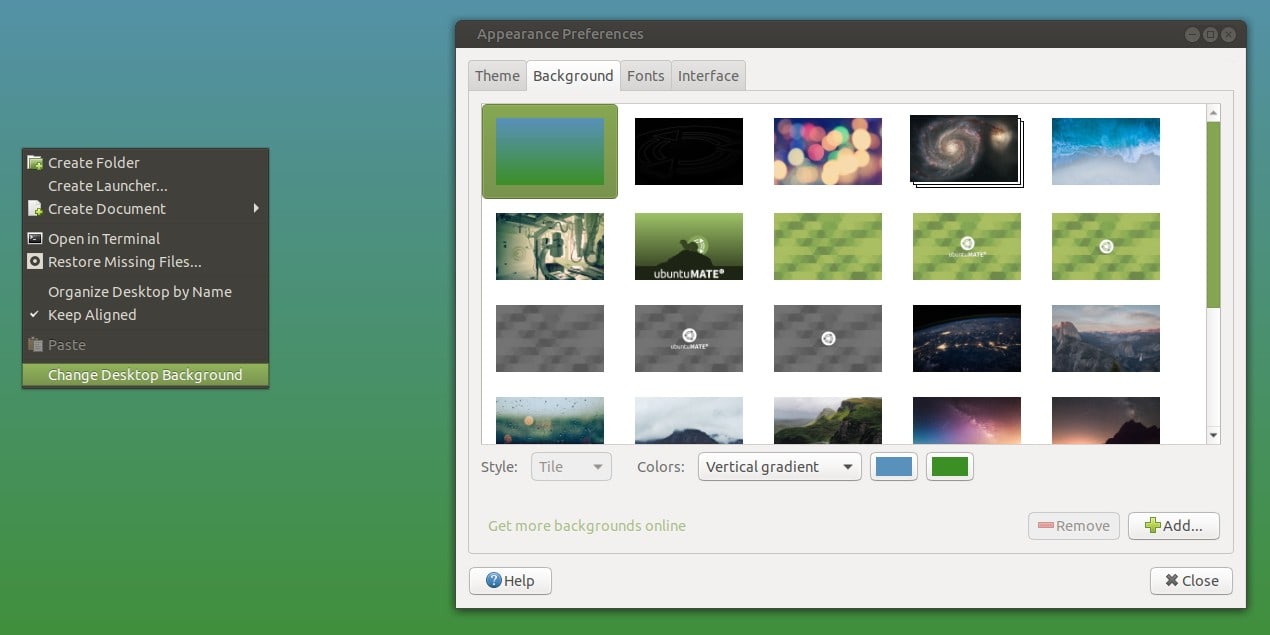Select the Earth at night wallpaper
Screen dimensions: 1270x635
[x=966, y=338]
